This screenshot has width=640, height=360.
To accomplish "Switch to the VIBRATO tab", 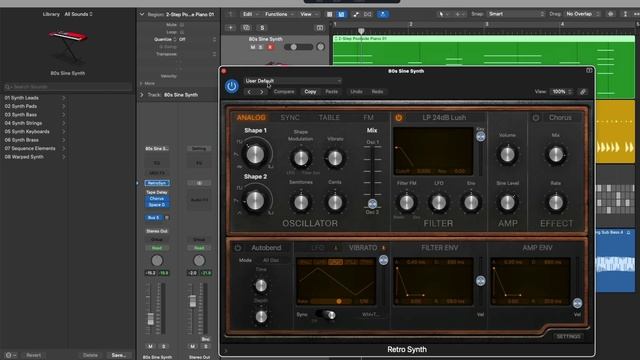I will (362, 248).
